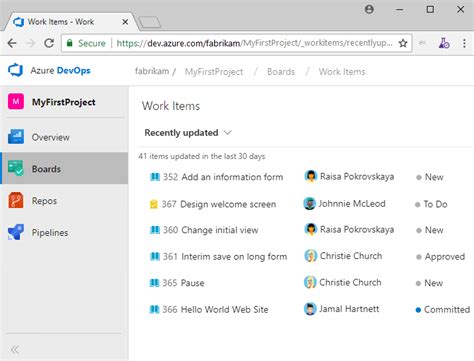Click yellow task icon of item 367
This screenshot has height=361, width=474.
[154, 204]
